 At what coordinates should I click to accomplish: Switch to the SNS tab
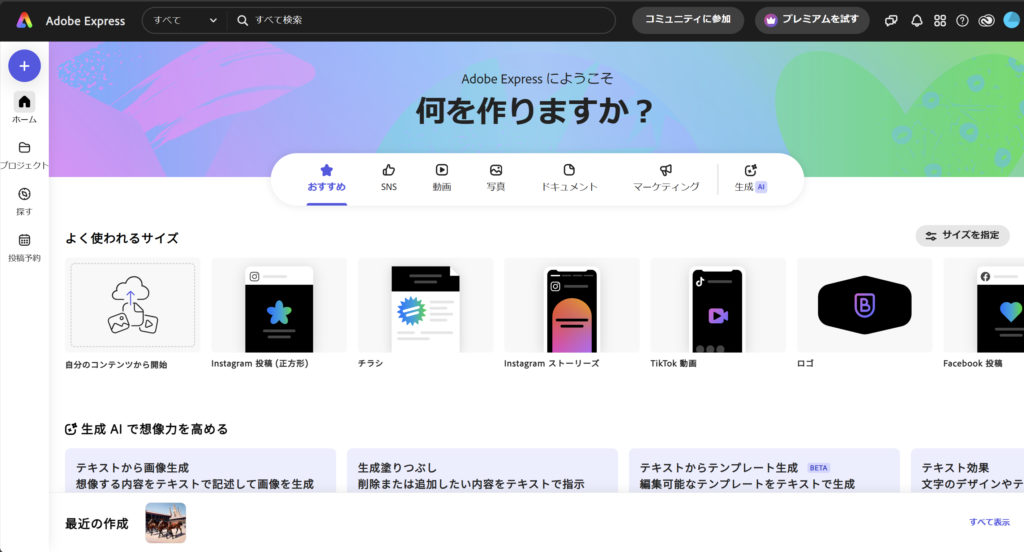(x=389, y=178)
